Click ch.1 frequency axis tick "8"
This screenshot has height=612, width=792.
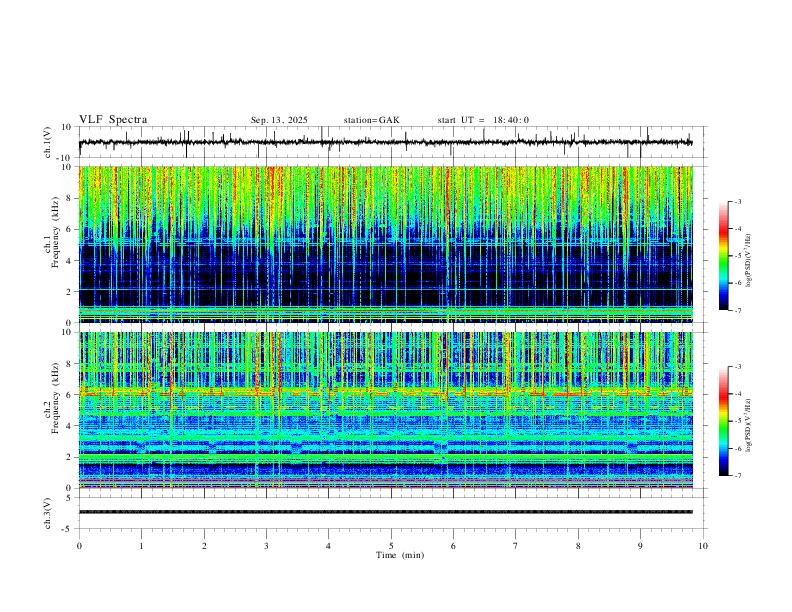(x=69, y=198)
